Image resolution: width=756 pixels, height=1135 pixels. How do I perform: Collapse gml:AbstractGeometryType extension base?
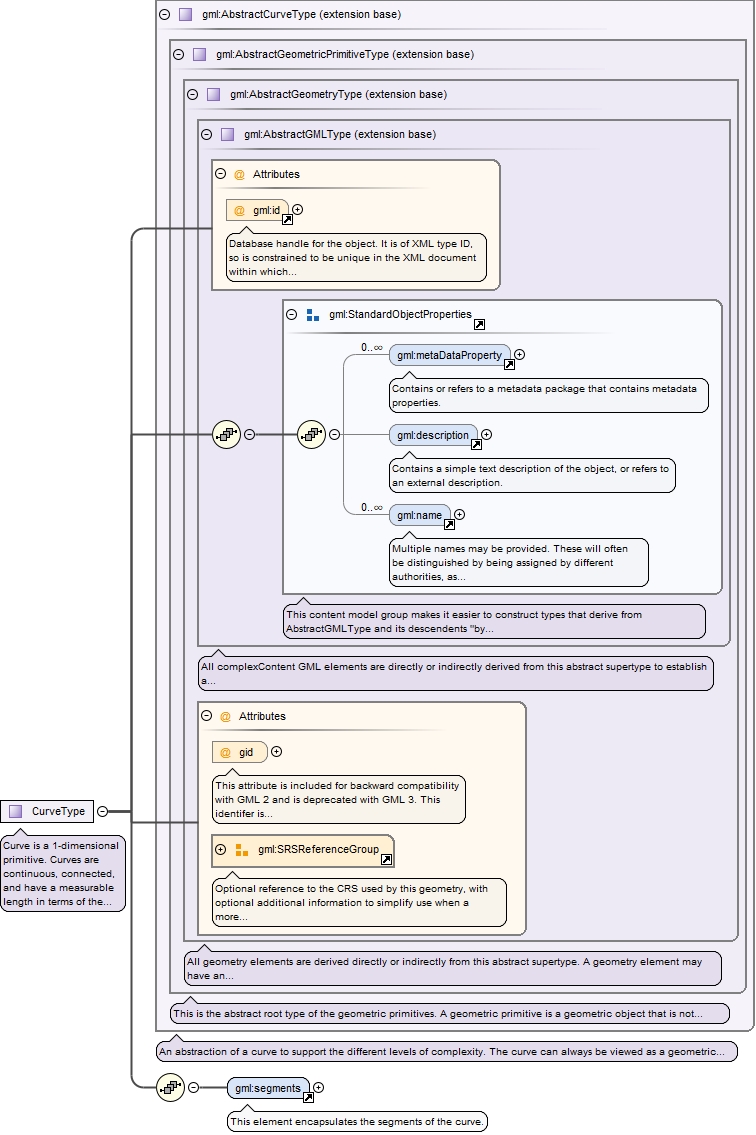tap(192, 94)
